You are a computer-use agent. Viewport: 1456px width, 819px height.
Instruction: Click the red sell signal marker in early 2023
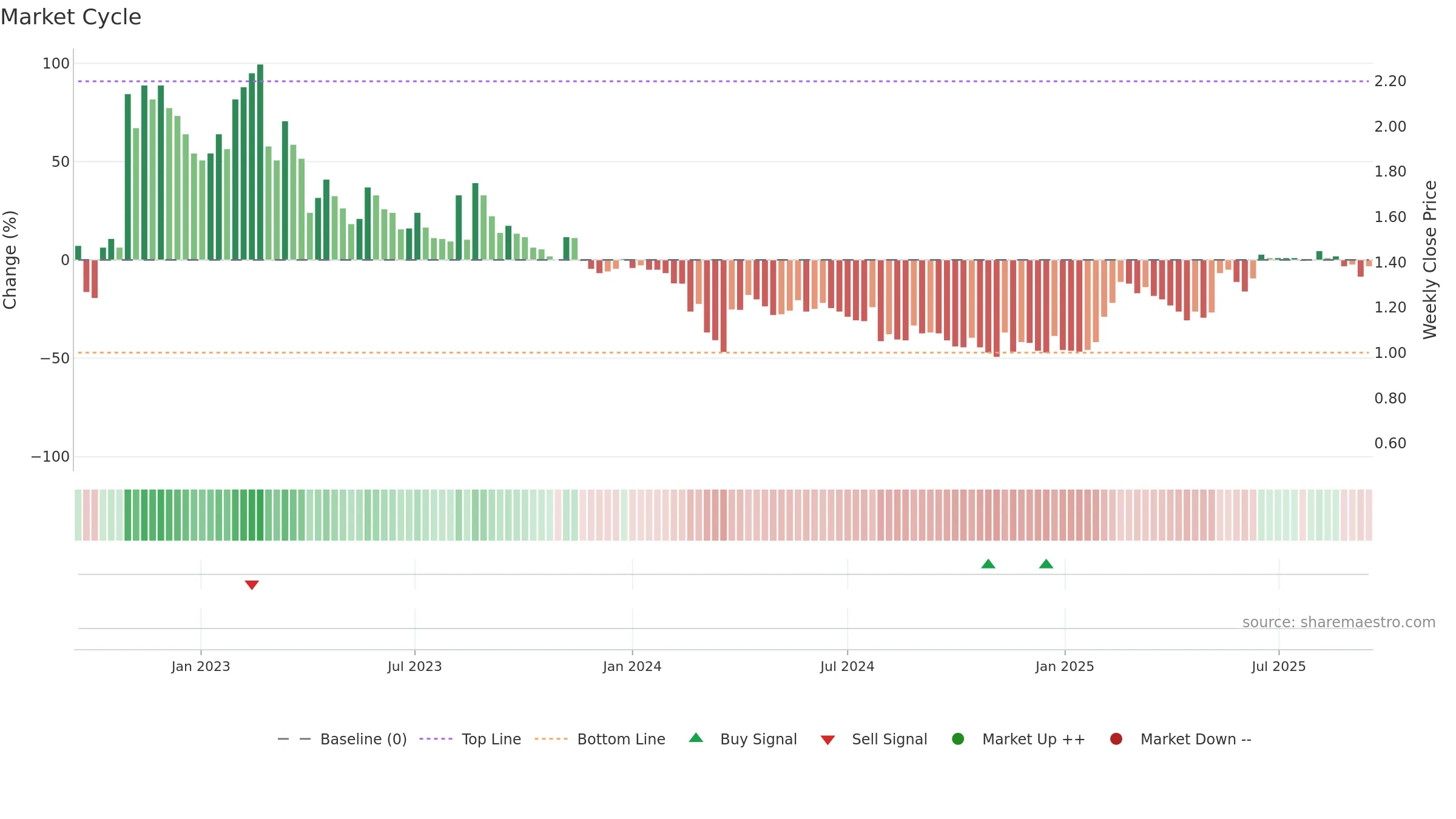point(252,585)
